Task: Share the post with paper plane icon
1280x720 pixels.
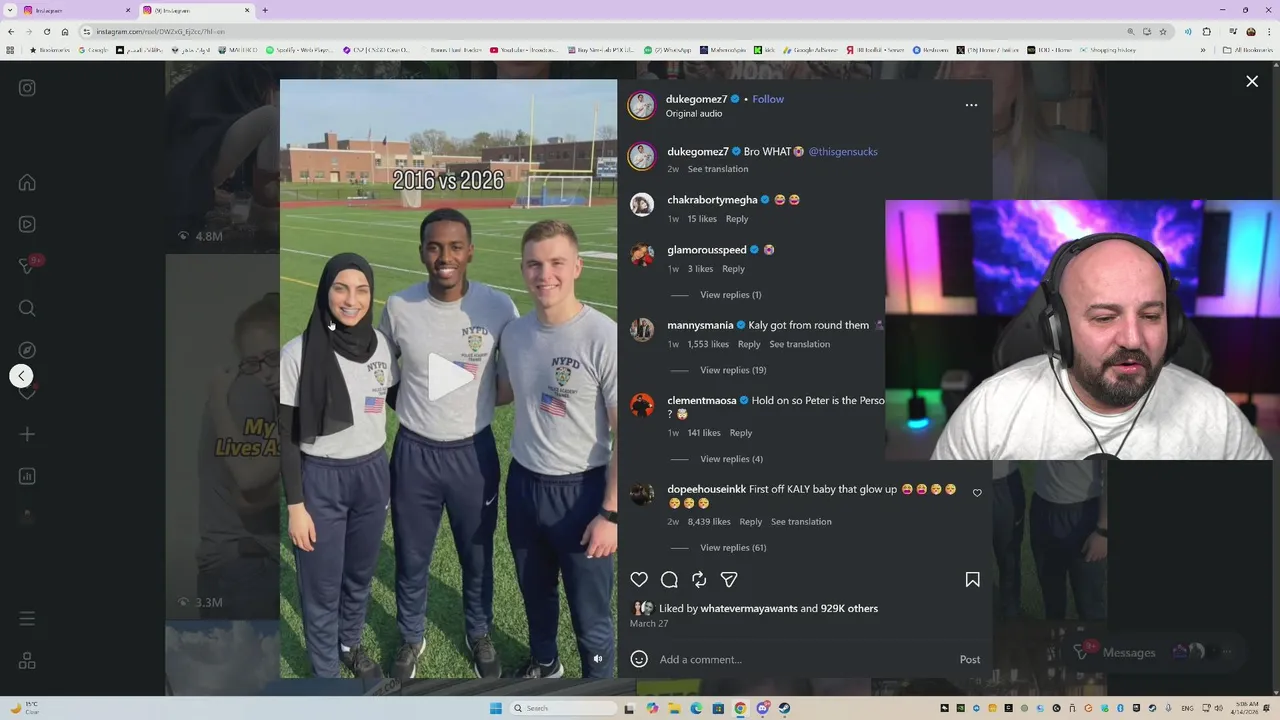Action: 729,579
